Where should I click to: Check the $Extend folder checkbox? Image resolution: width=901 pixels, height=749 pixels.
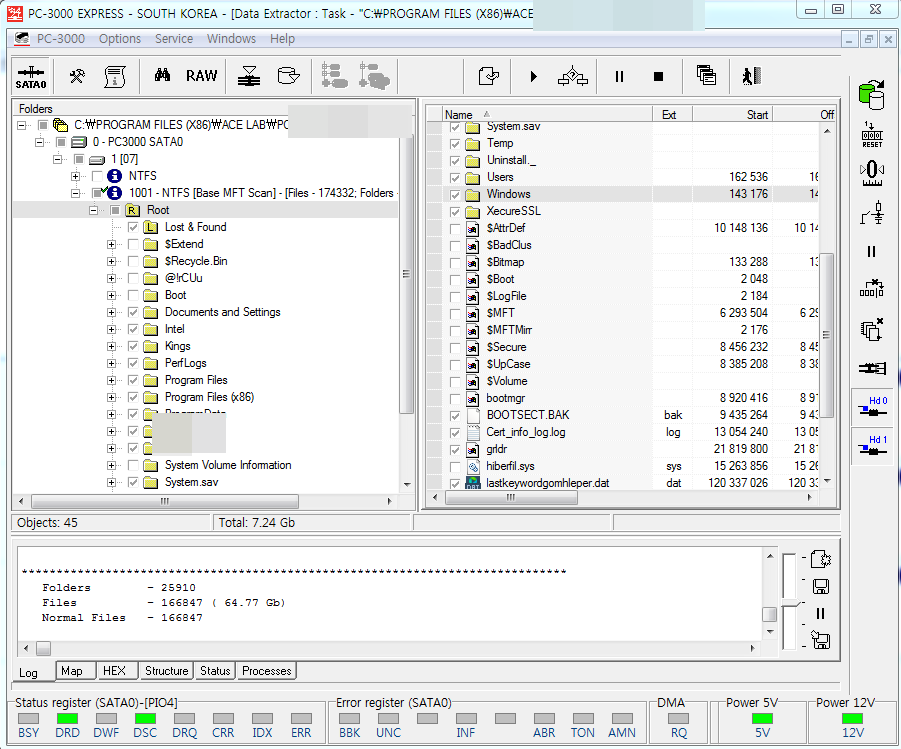(133, 244)
